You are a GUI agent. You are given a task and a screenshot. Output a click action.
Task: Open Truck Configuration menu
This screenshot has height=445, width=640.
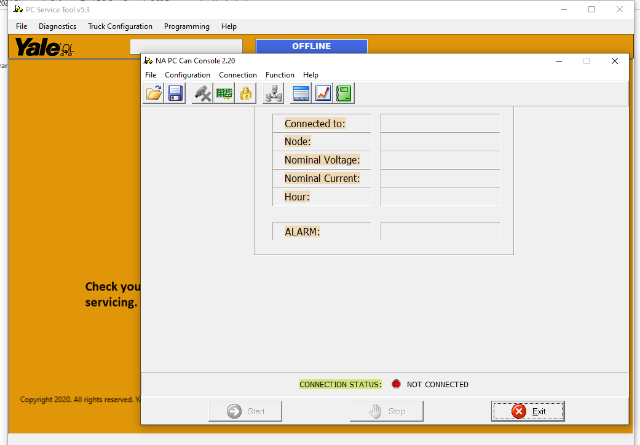tap(120, 26)
